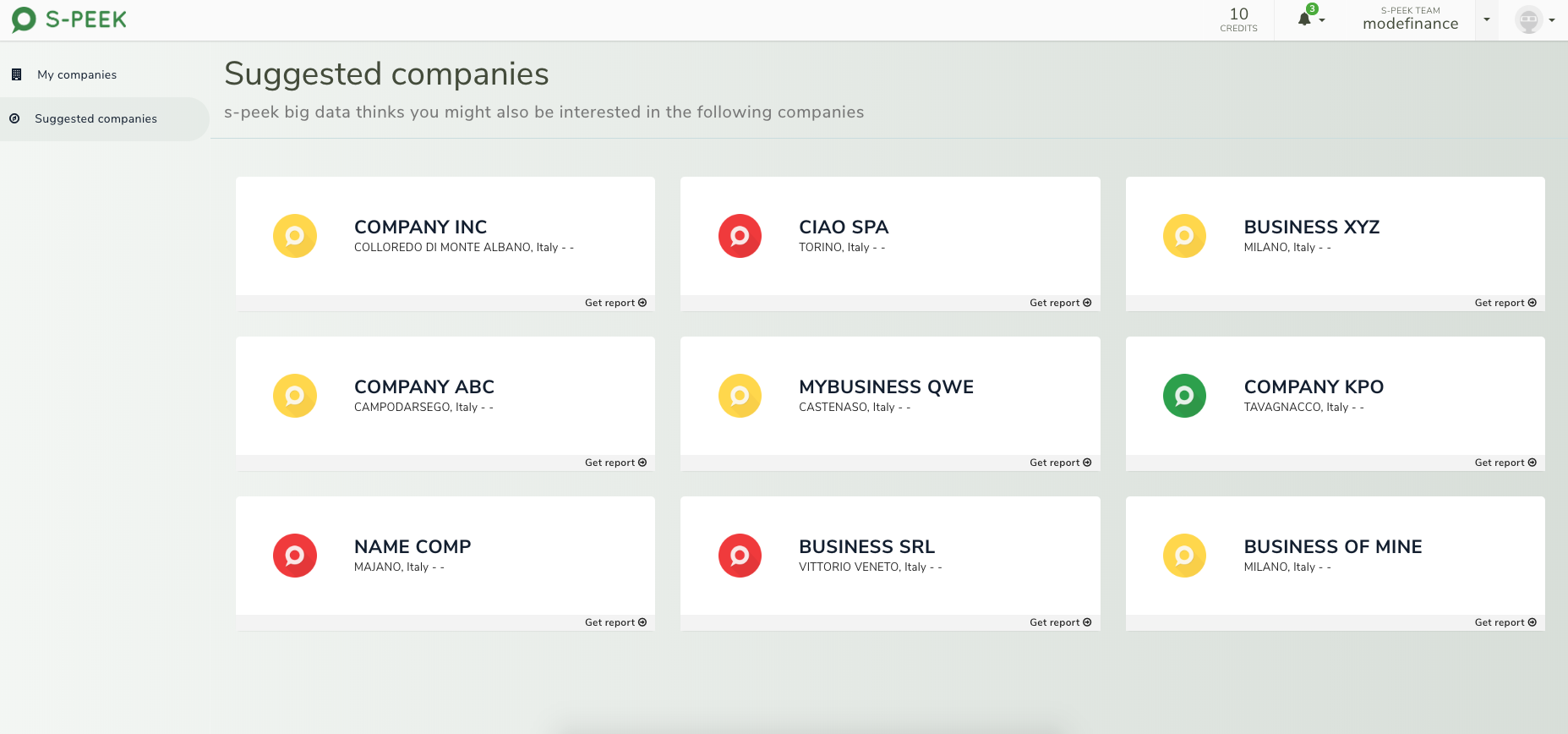Screen dimensions: 1568x734
Task: Click the S-PEEK brand name text
Action: (x=86, y=19)
